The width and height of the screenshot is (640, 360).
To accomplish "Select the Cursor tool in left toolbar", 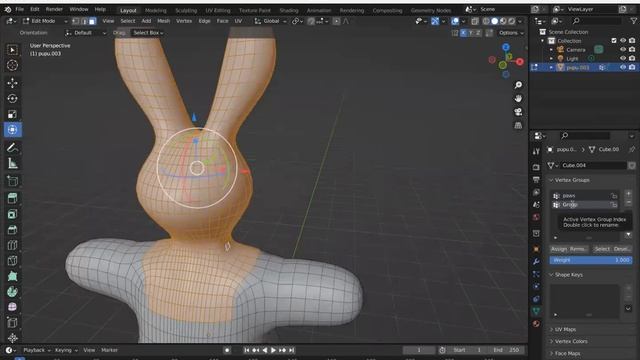I will click(x=12, y=65).
